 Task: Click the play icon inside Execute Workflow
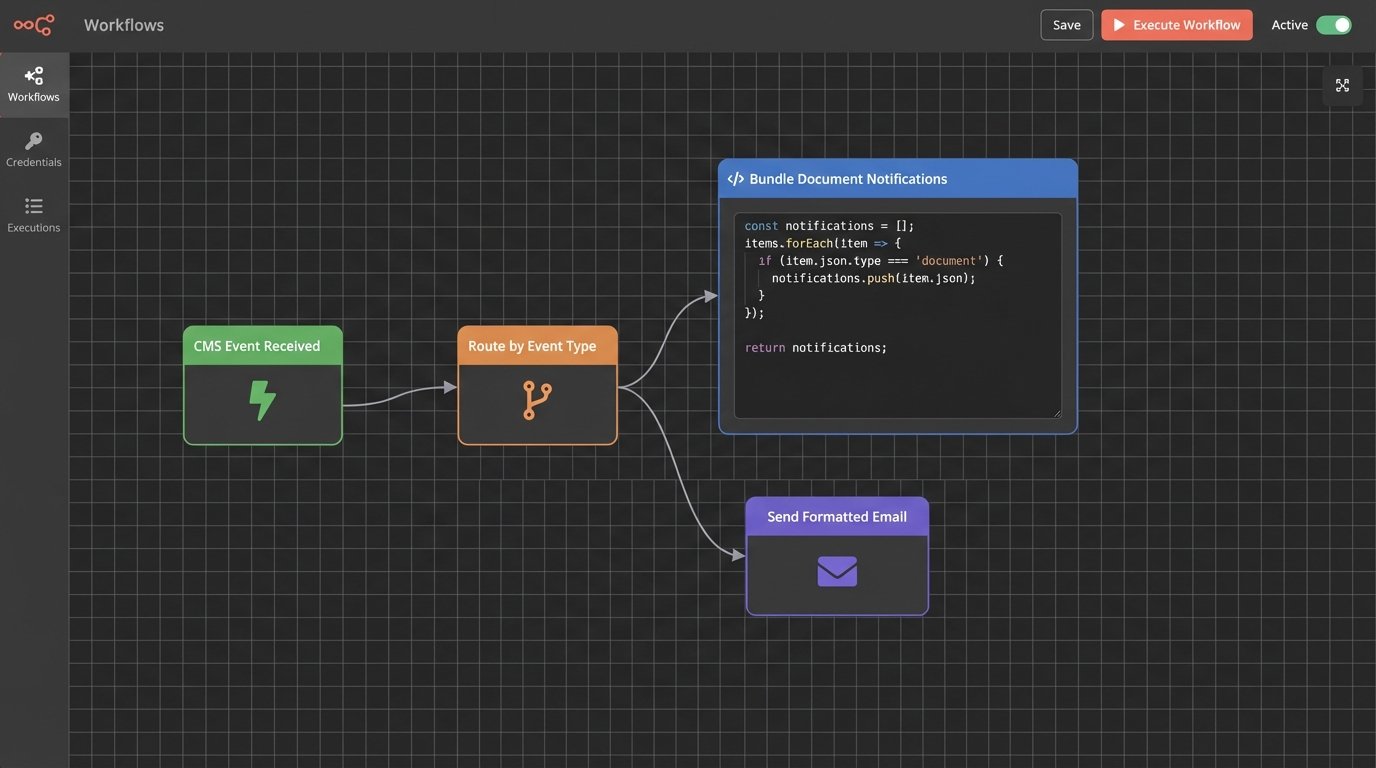click(x=1117, y=24)
